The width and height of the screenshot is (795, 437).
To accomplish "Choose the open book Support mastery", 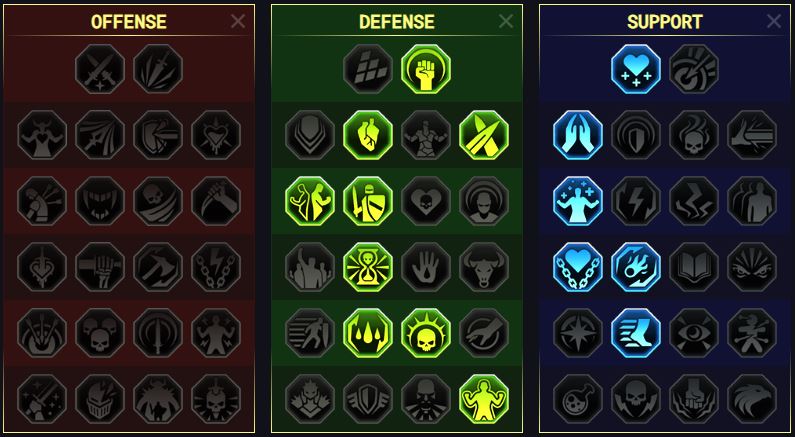I will [x=694, y=267].
